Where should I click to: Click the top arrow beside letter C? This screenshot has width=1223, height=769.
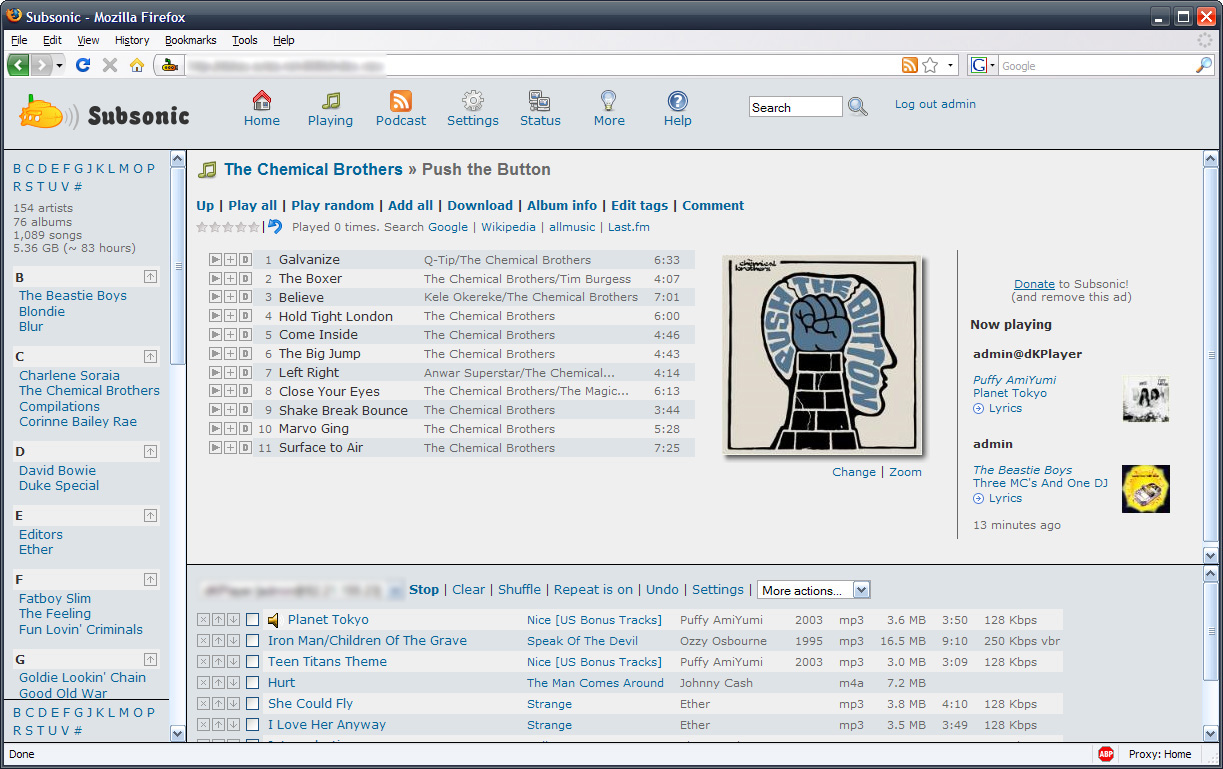[x=150, y=356]
